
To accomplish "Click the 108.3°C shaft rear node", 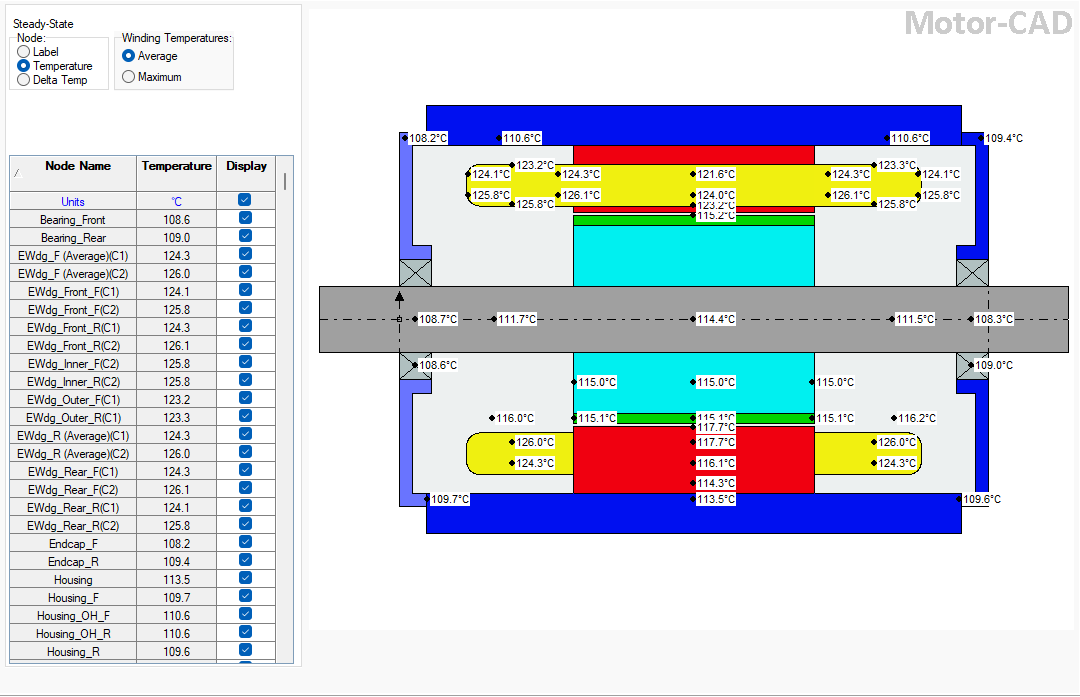I will pos(994,319).
